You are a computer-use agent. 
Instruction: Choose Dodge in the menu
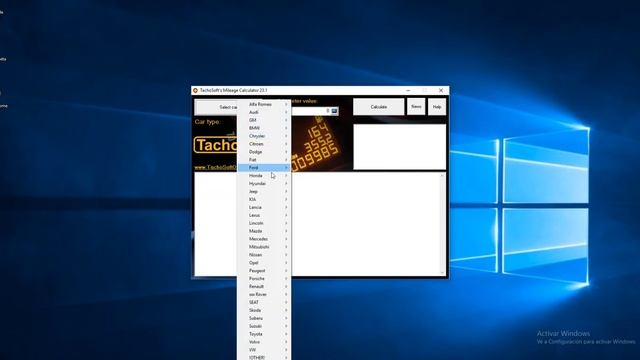pyautogui.click(x=264, y=152)
